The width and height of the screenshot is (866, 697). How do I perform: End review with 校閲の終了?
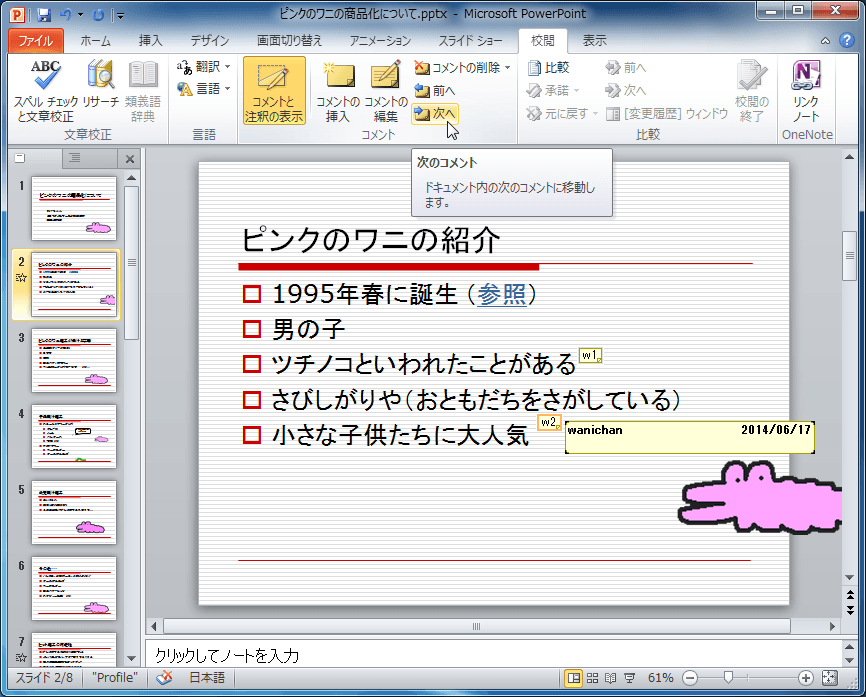[750, 88]
